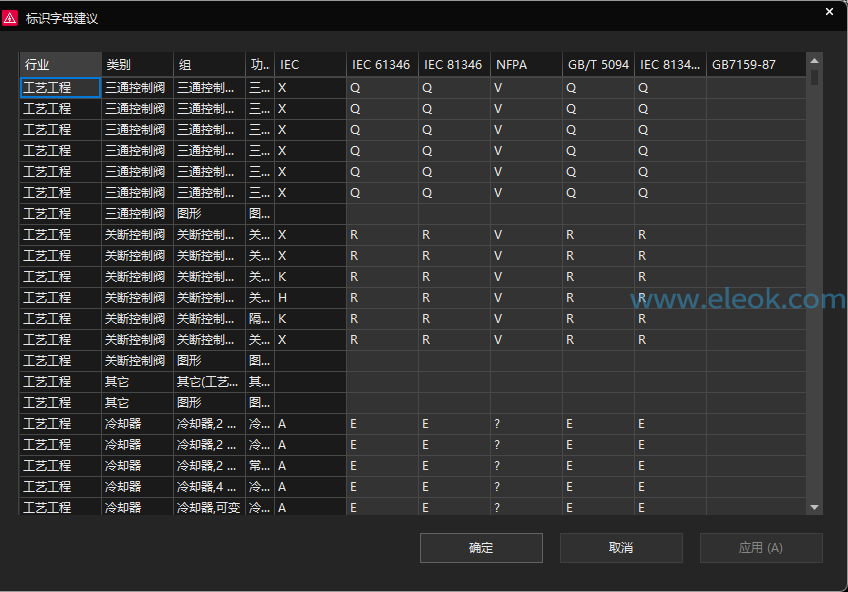Click the 类别 column header
The image size is (848, 592).
137,65
